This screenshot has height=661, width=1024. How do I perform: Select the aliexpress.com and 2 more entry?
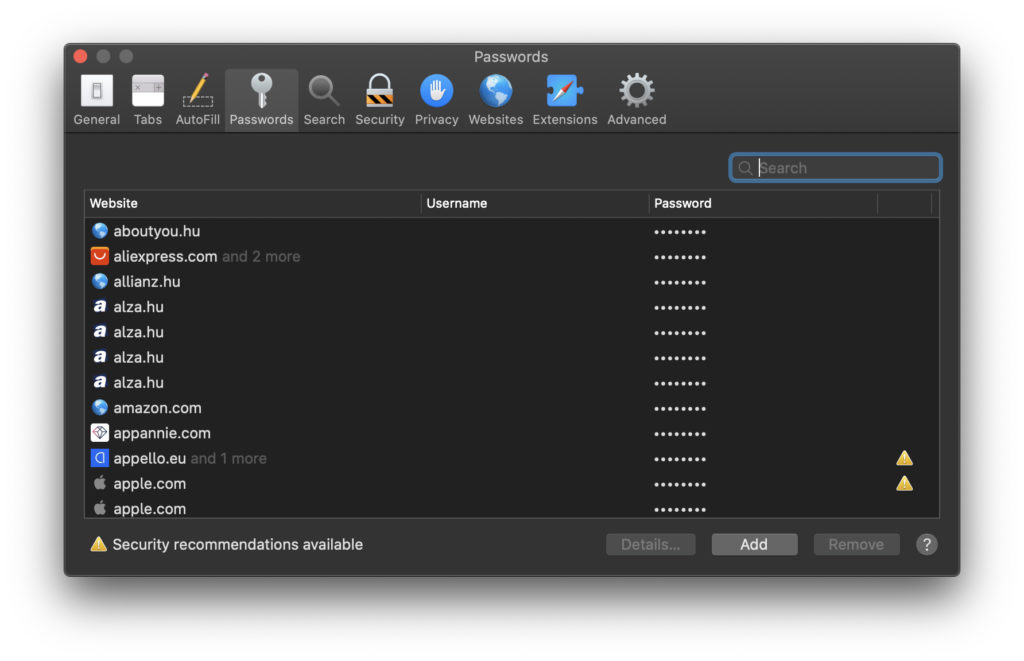[511, 256]
